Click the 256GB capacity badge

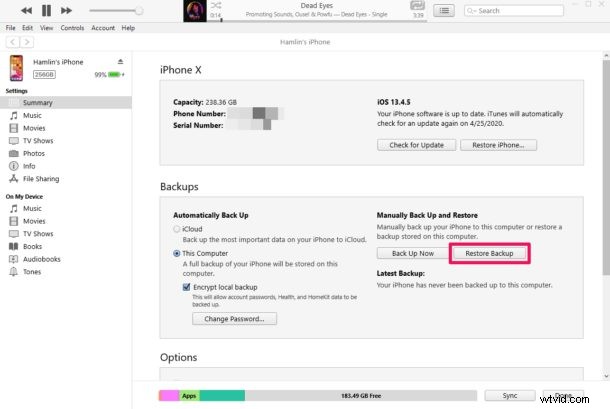pyautogui.click(x=44, y=74)
